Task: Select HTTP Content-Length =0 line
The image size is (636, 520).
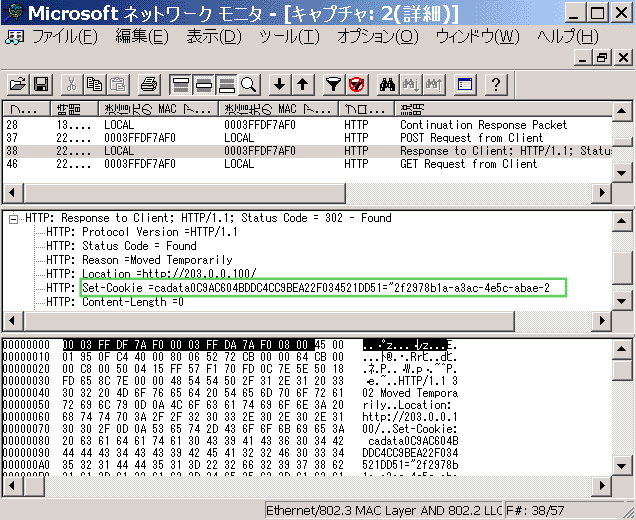Action: click(114, 302)
